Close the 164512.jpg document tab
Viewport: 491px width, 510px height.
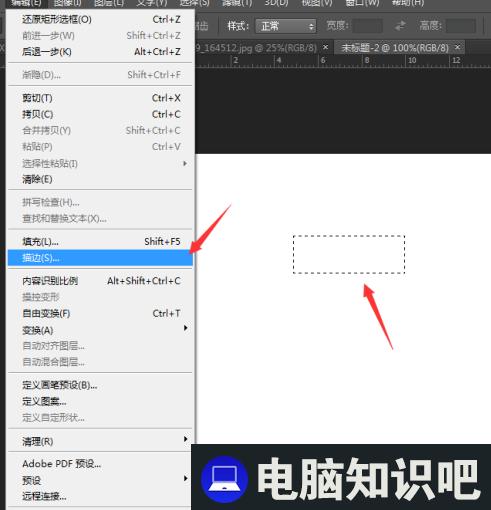click(325, 47)
